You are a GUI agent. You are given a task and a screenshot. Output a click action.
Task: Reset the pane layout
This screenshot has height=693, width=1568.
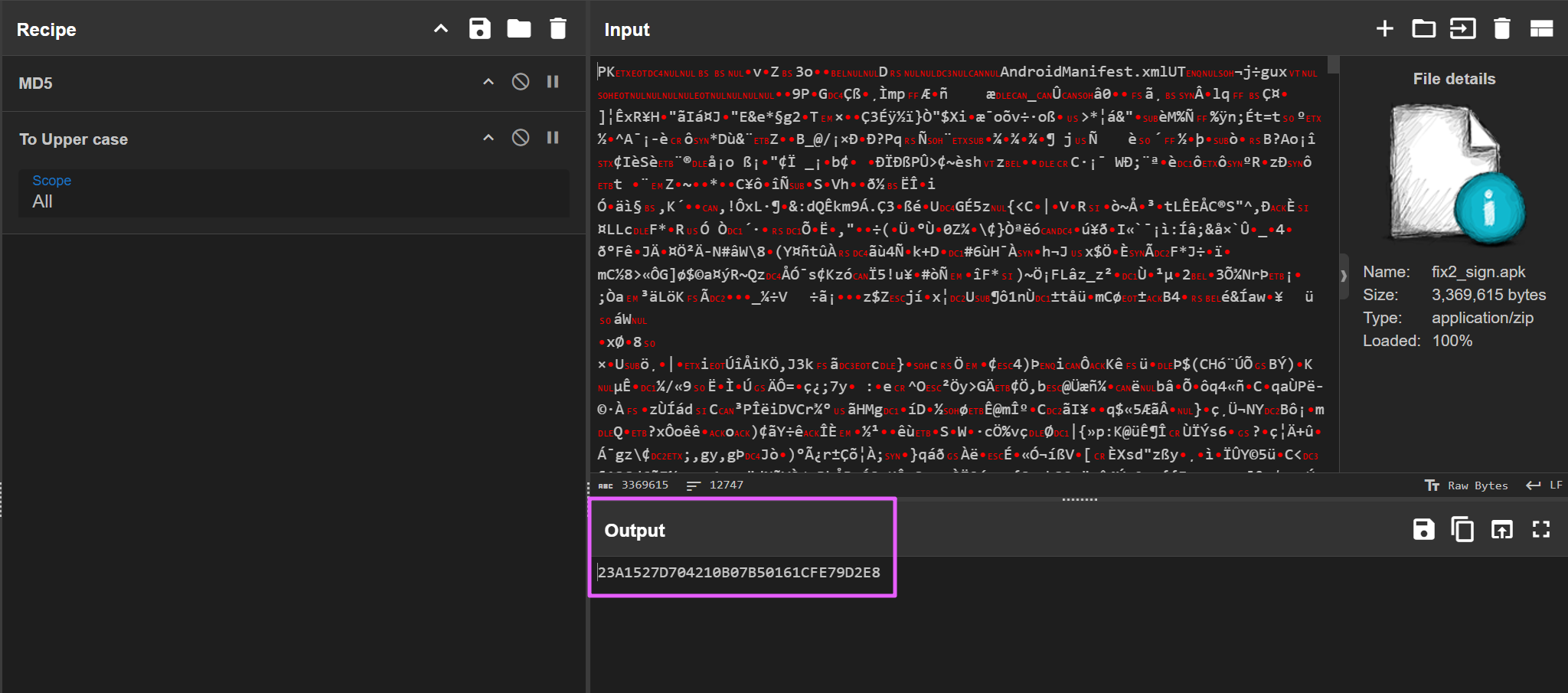[x=1541, y=29]
